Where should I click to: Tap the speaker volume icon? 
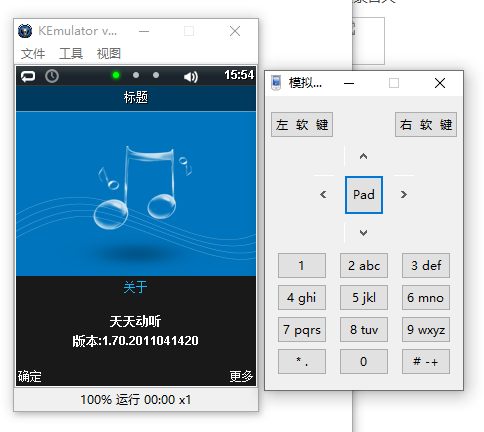[191, 77]
